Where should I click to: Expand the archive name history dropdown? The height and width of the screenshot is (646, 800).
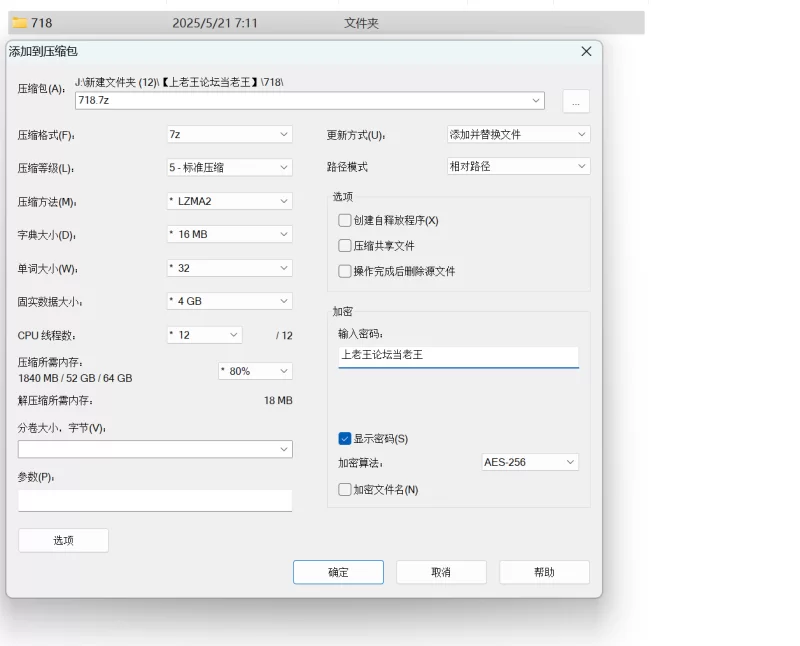536,101
